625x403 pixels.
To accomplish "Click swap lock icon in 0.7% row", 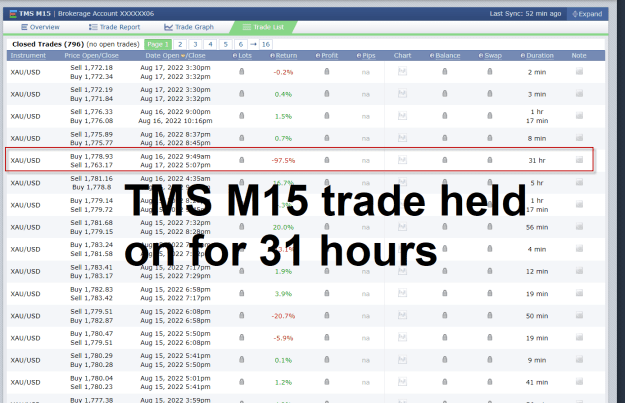I will tap(490, 138).
